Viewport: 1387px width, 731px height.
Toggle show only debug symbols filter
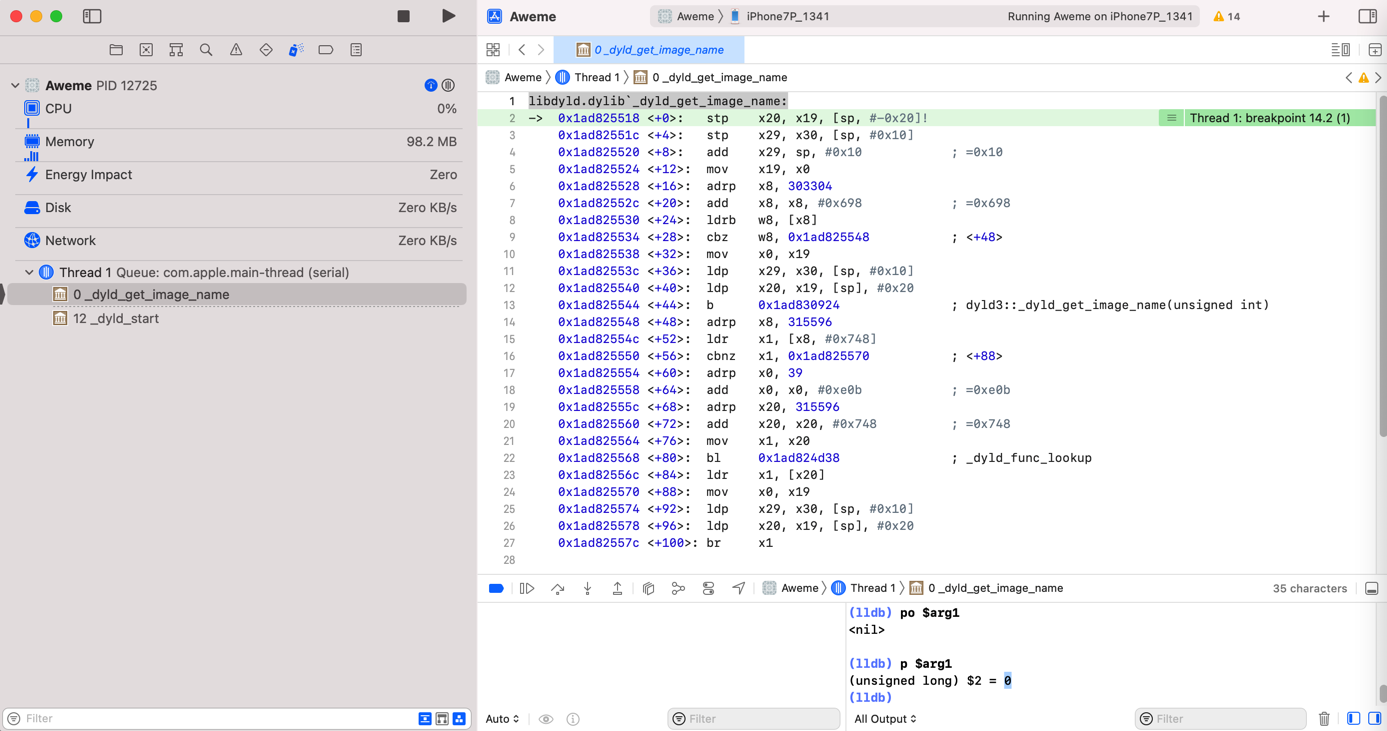click(459, 719)
